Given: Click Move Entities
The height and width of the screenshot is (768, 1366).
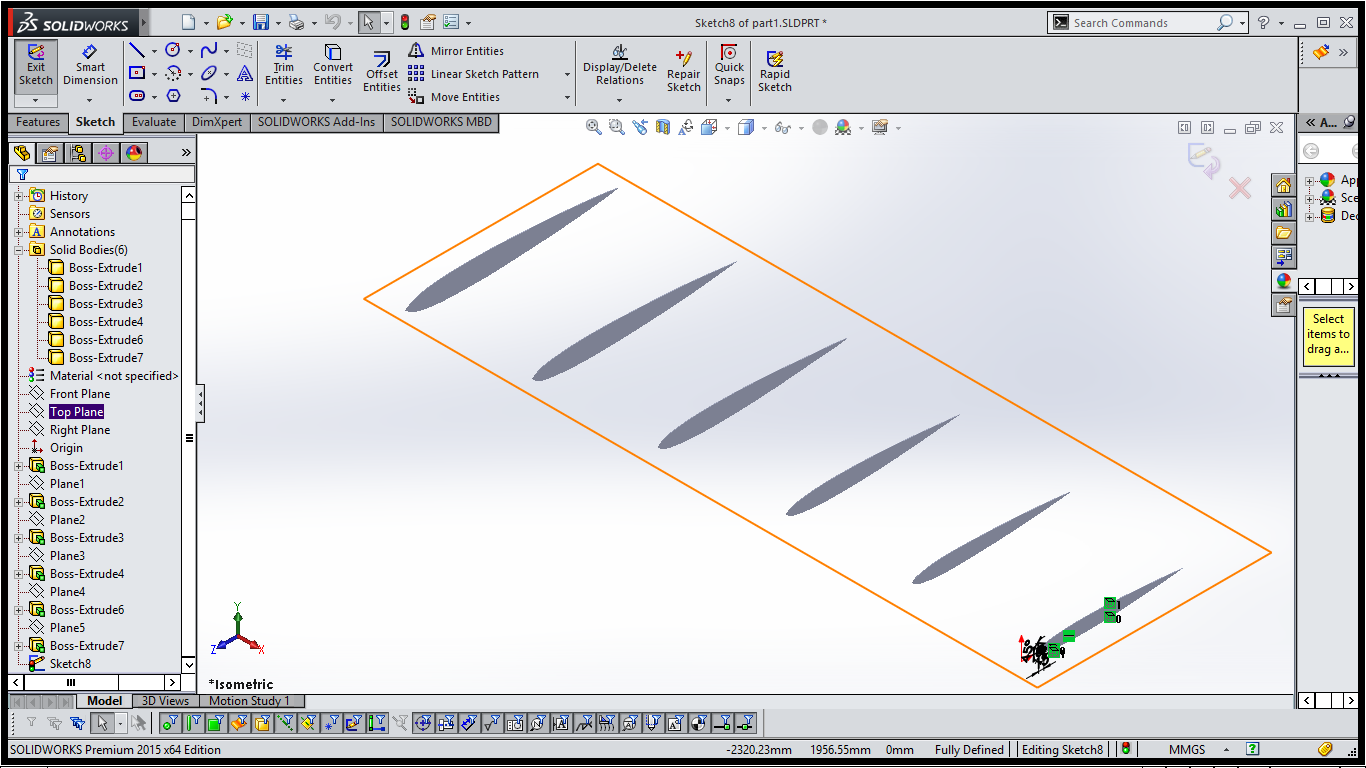Looking at the screenshot, I should pyautogui.click(x=454, y=97).
